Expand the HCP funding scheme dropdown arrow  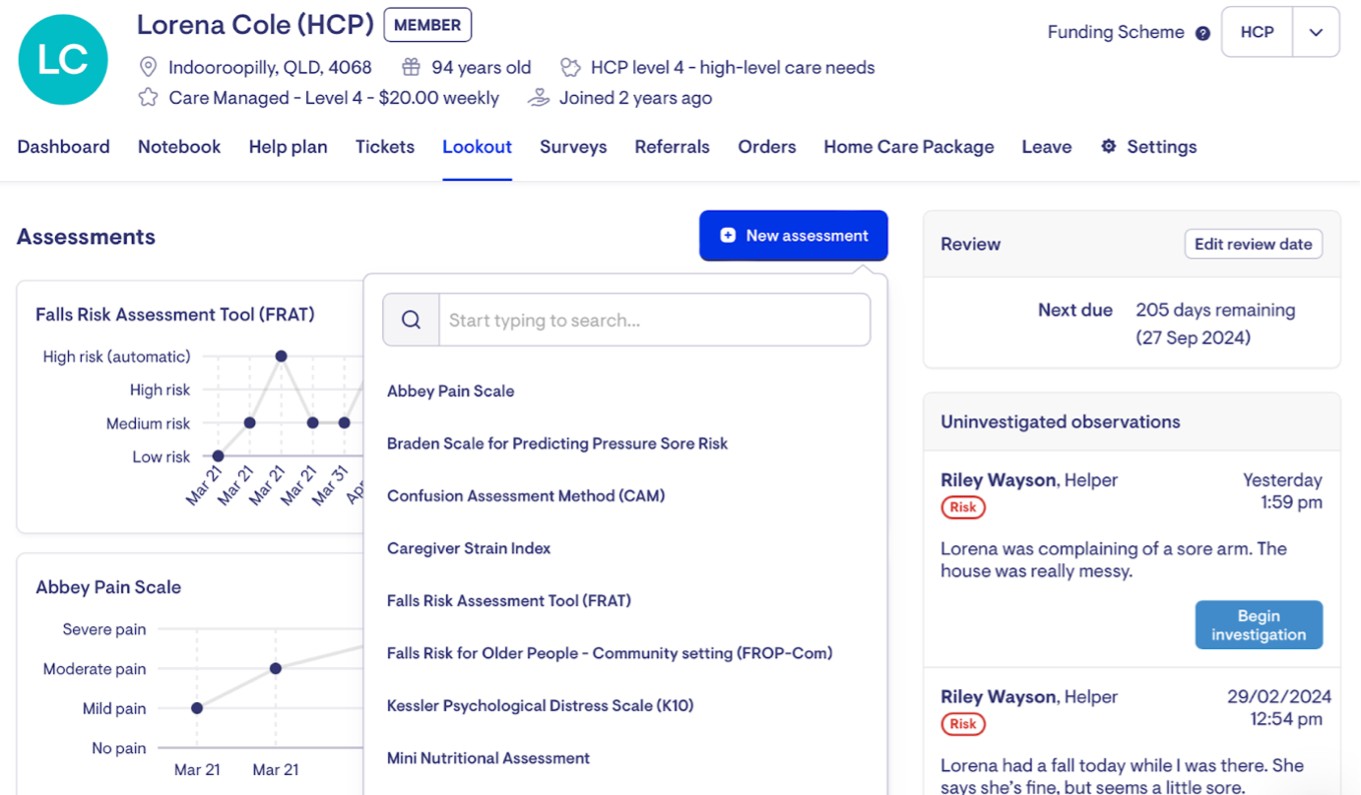pos(1315,32)
